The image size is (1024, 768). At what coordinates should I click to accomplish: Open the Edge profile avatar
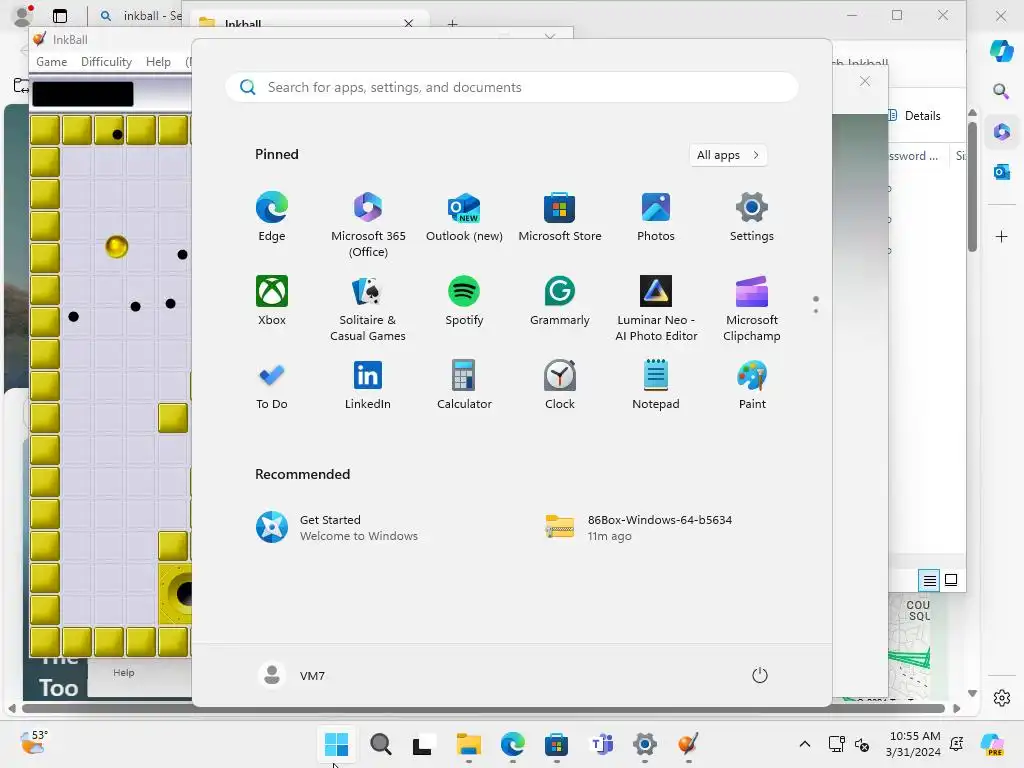pyautogui.click(x=23, y=16)
